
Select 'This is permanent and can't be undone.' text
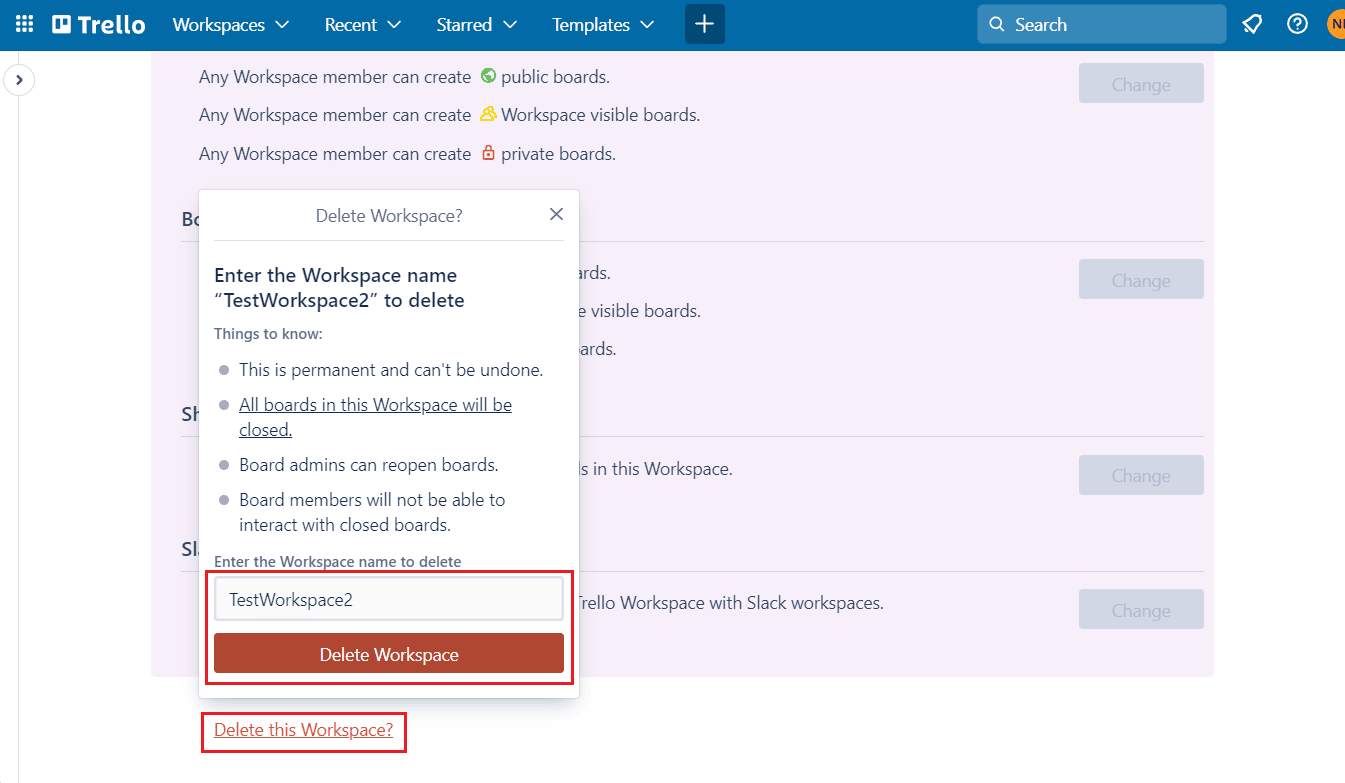(391, 370)
